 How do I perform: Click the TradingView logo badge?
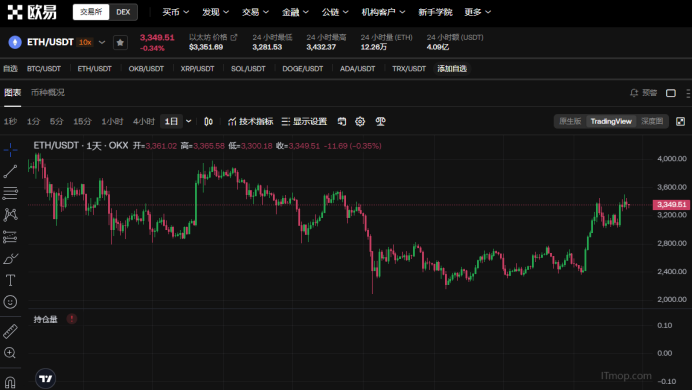coord(45,379)
